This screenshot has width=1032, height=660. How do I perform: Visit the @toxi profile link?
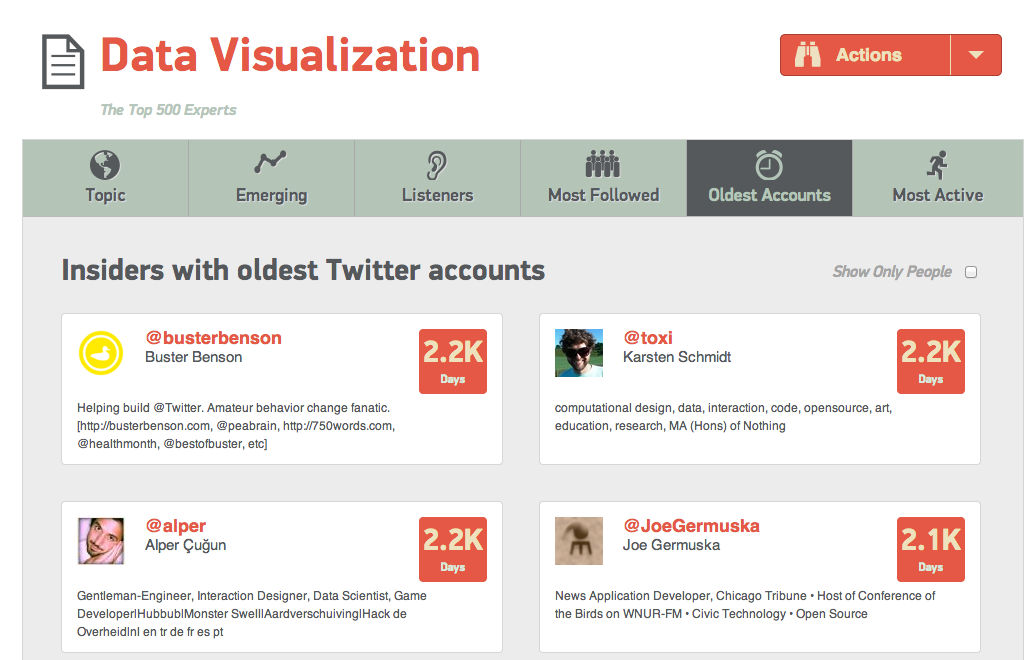(648, 338)
